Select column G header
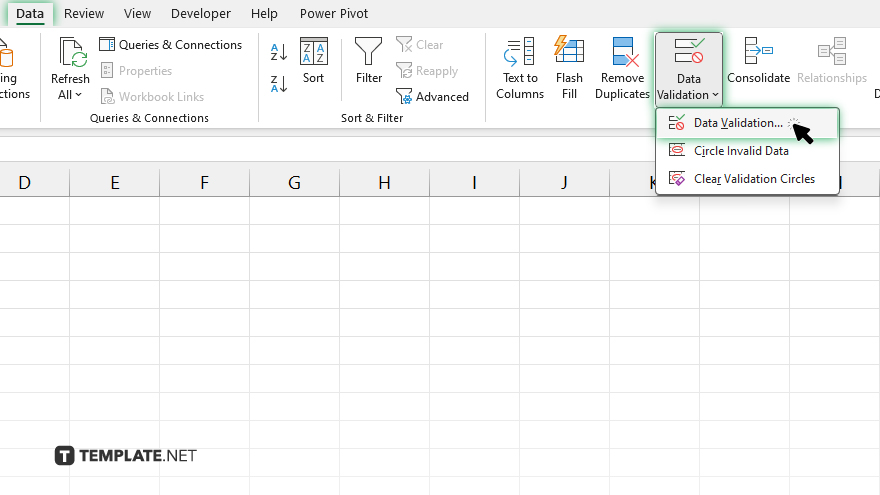 point(294,182)
